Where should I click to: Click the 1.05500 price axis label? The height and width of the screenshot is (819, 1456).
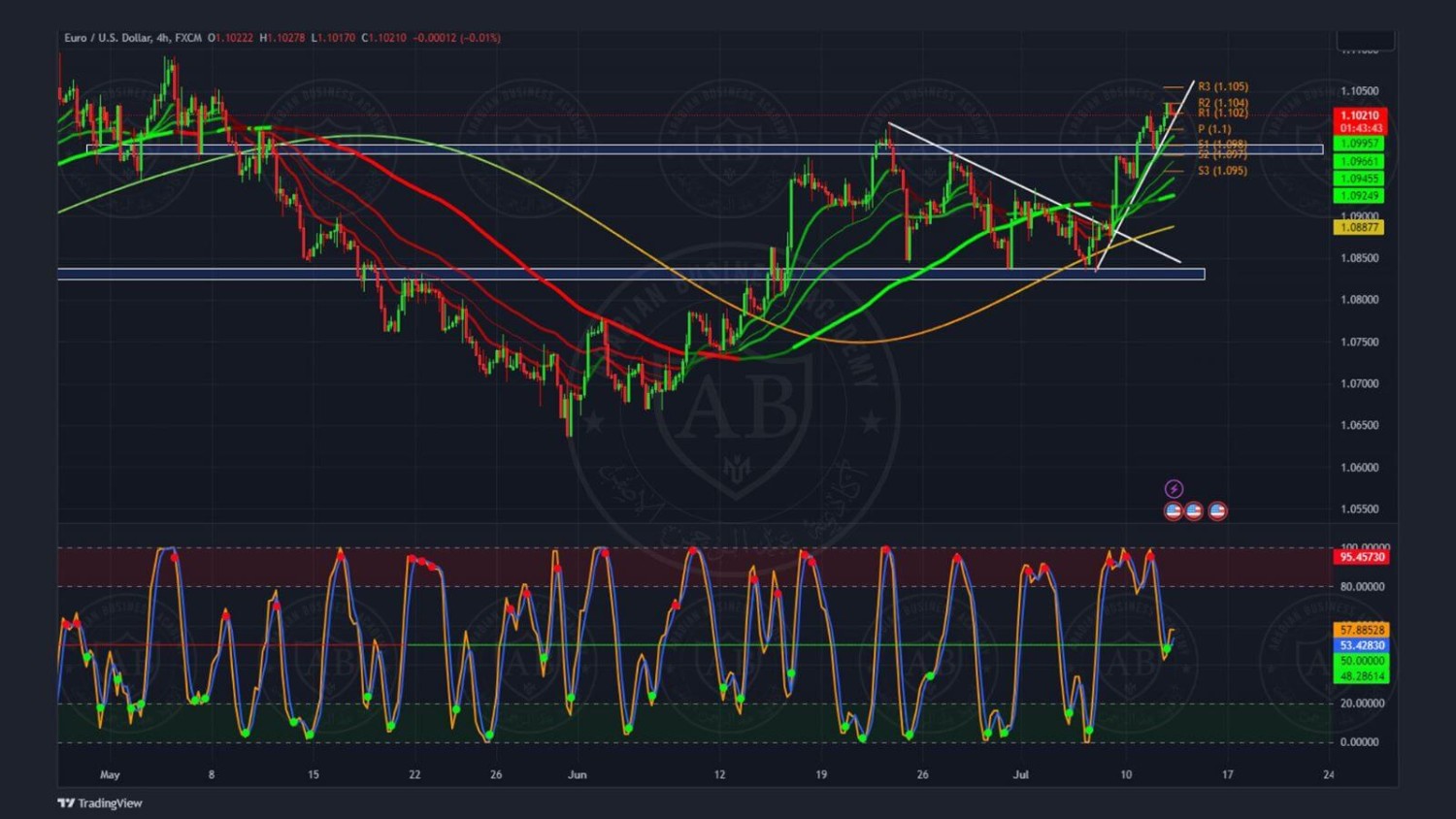coord(1360,508)
